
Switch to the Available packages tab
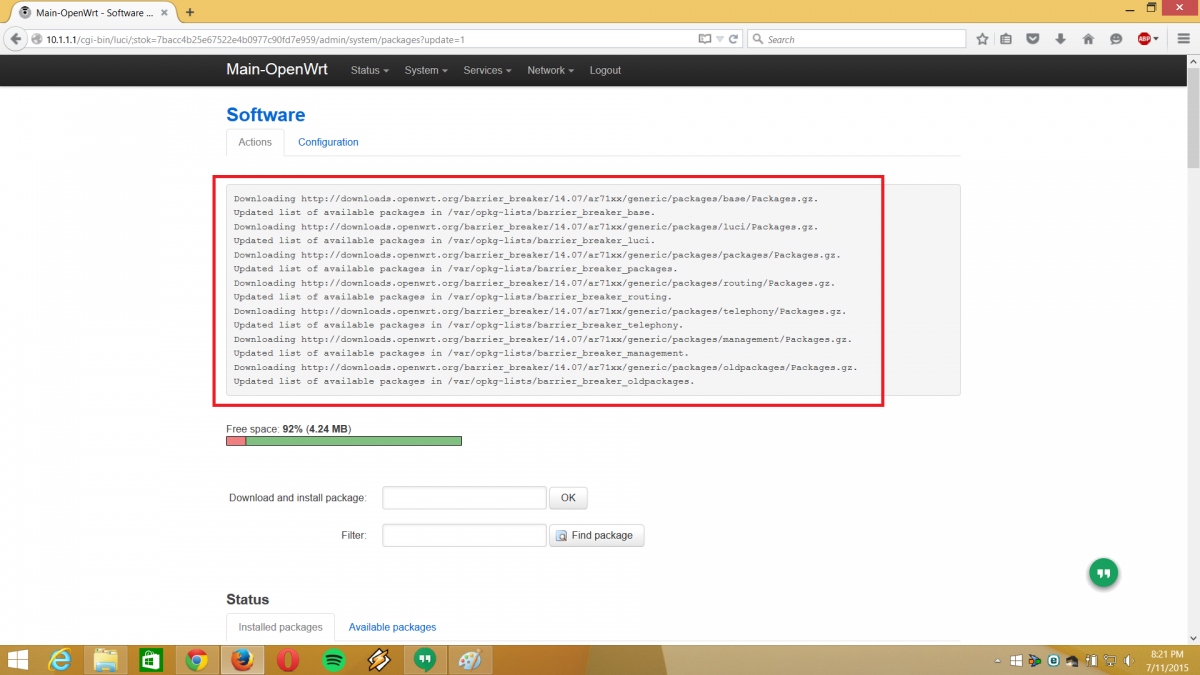pyautogui.click(x=392, y=627)
